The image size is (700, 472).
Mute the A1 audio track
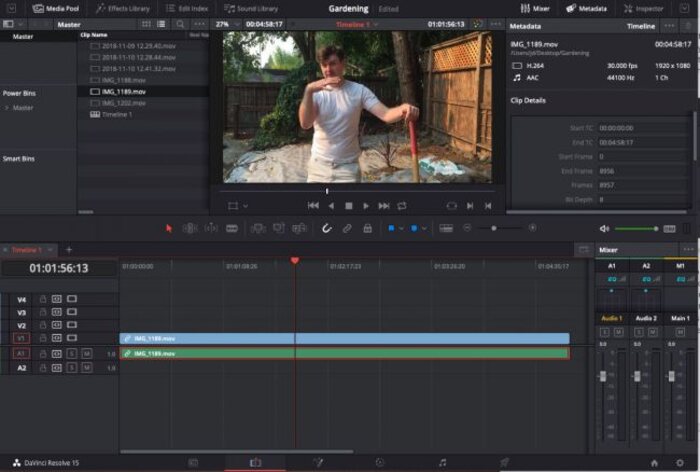coord(87,354)
